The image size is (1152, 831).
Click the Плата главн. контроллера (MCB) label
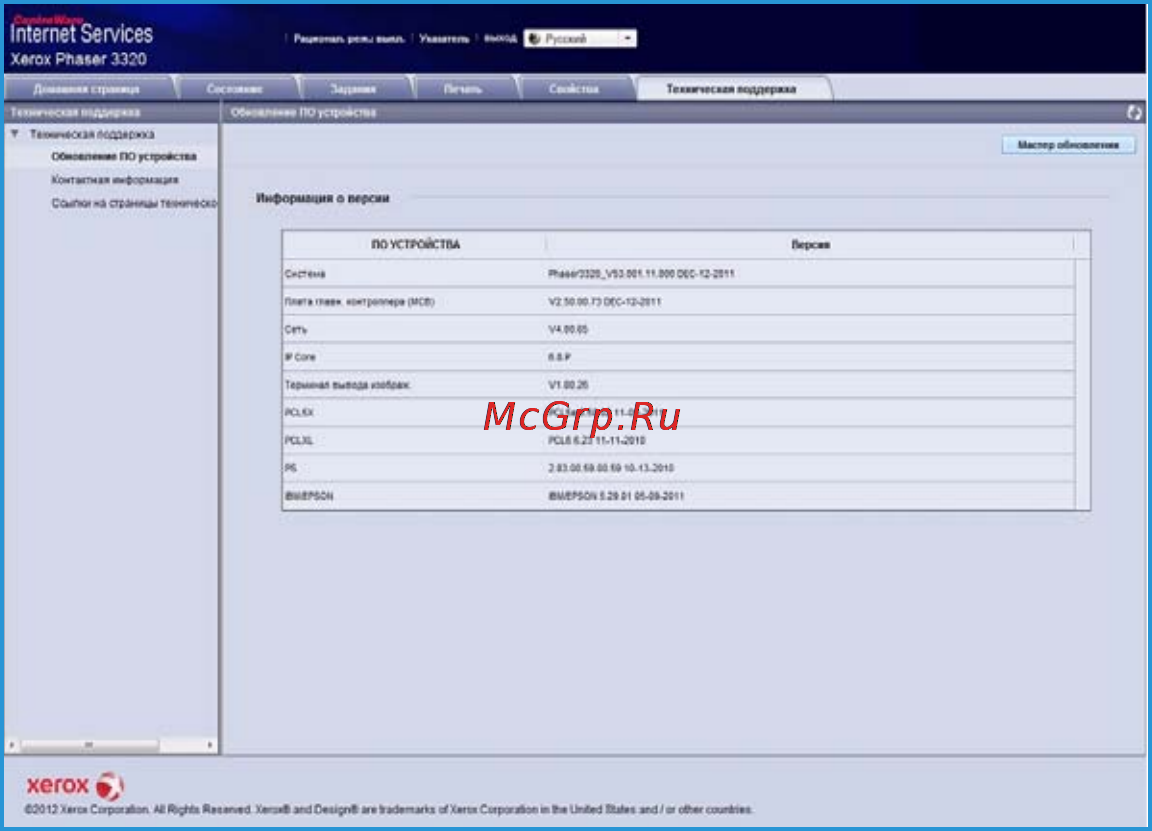pos(359,302)
